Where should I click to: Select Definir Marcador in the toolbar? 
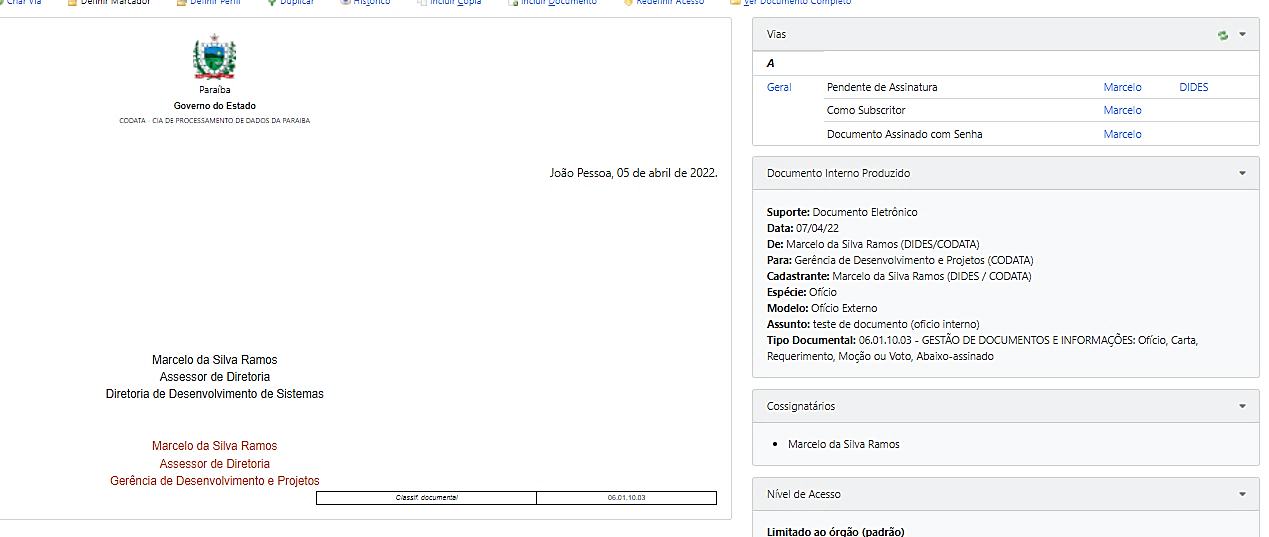[x=114, y=3]
